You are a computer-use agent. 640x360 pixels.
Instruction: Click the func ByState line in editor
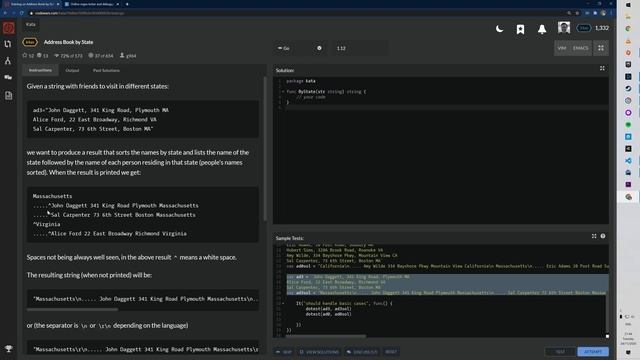pos(326,91)
